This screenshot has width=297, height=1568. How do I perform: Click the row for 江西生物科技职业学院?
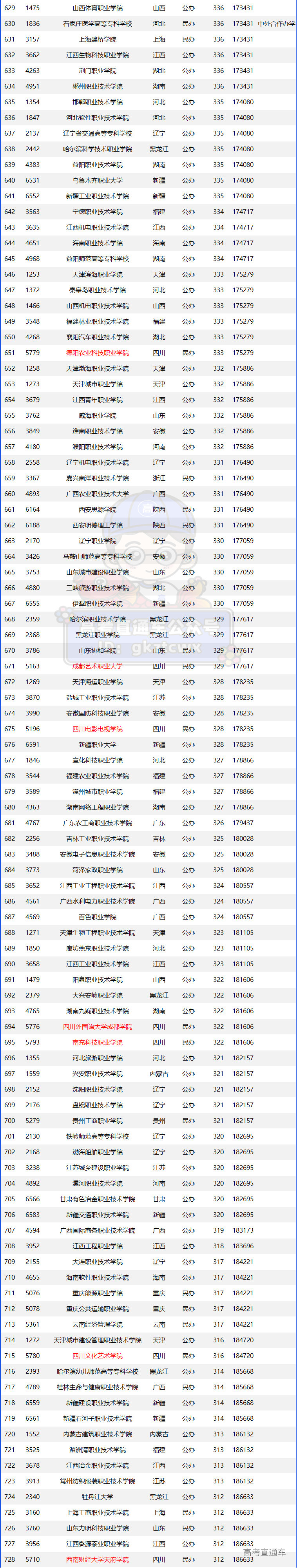[148, 55]
